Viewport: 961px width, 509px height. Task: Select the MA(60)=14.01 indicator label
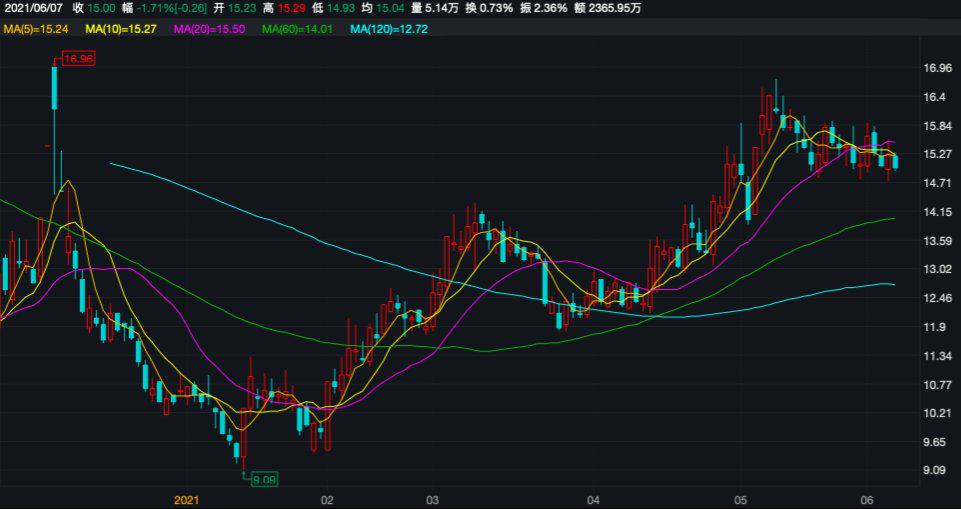[x=298, y=28]
